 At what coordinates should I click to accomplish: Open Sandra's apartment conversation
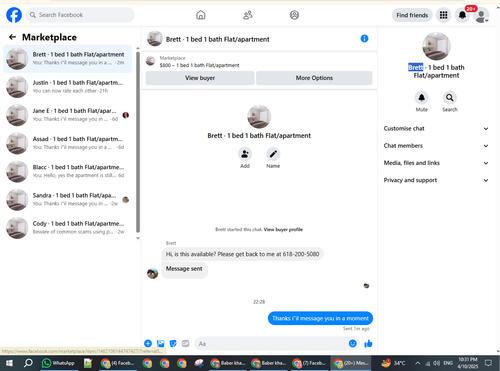tap(68, 200)
